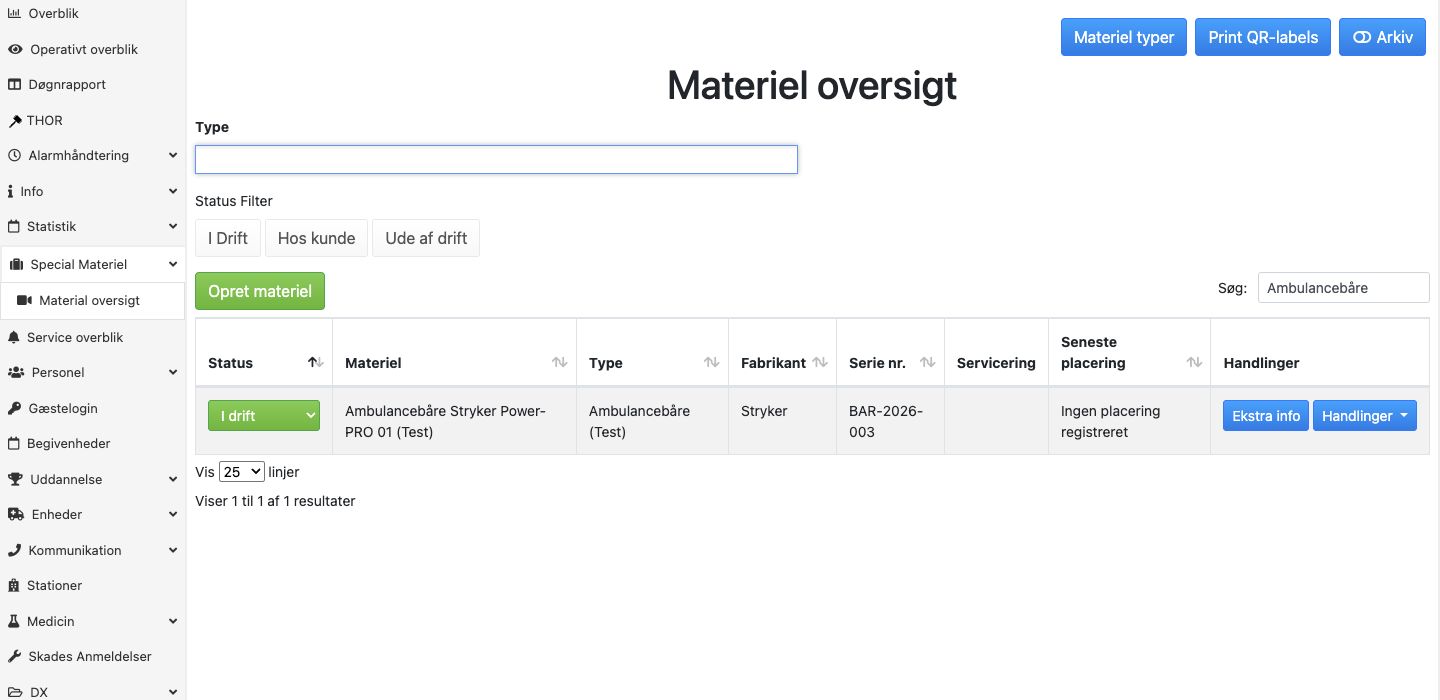Expand the Medicin menu chevron

pyautogui.click(x=173, y=621)
